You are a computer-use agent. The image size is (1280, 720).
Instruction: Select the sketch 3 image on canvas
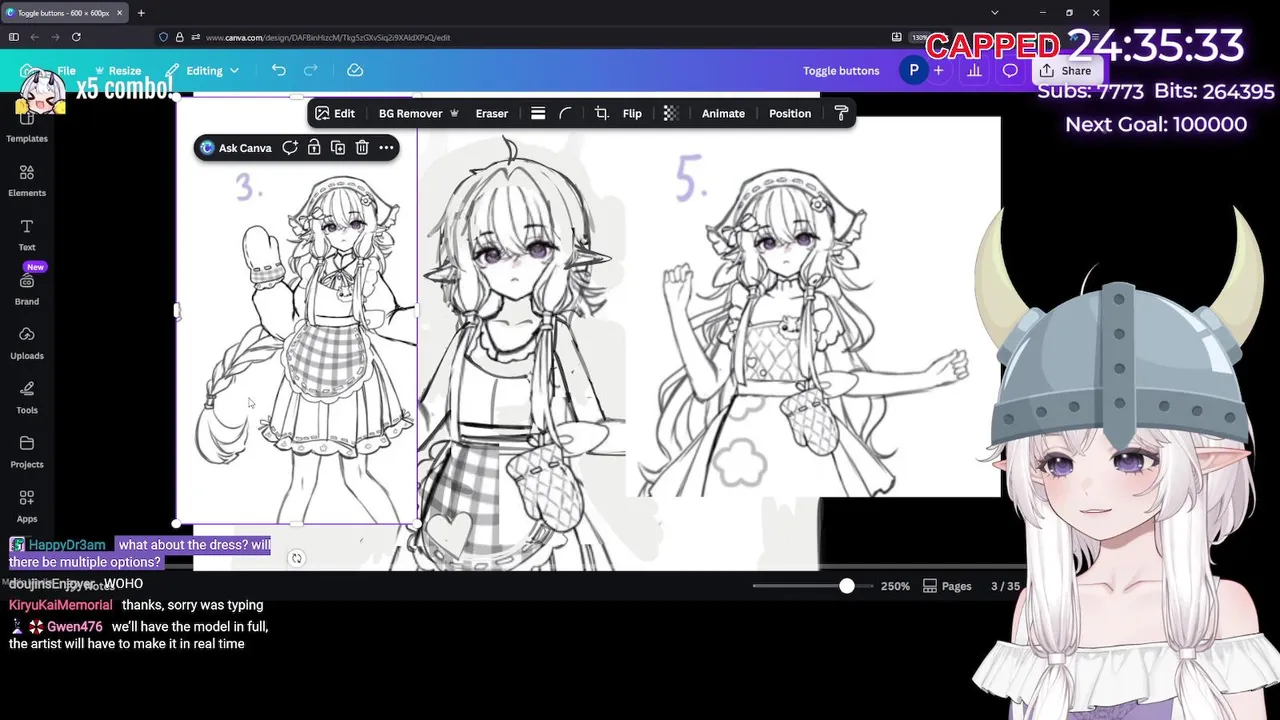(296, 310)
